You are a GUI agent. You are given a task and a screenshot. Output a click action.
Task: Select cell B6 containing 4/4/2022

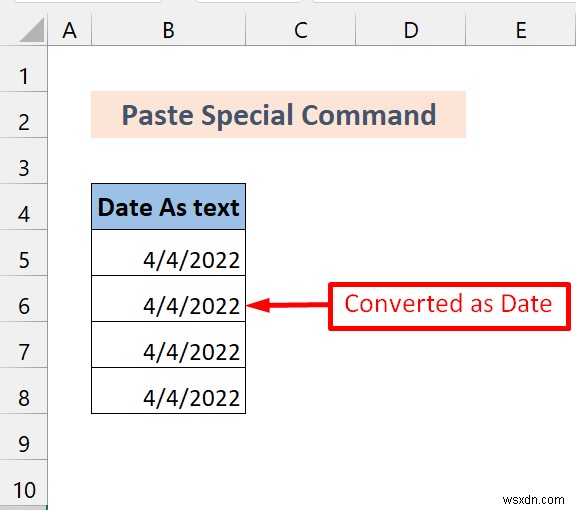point(168,299)
